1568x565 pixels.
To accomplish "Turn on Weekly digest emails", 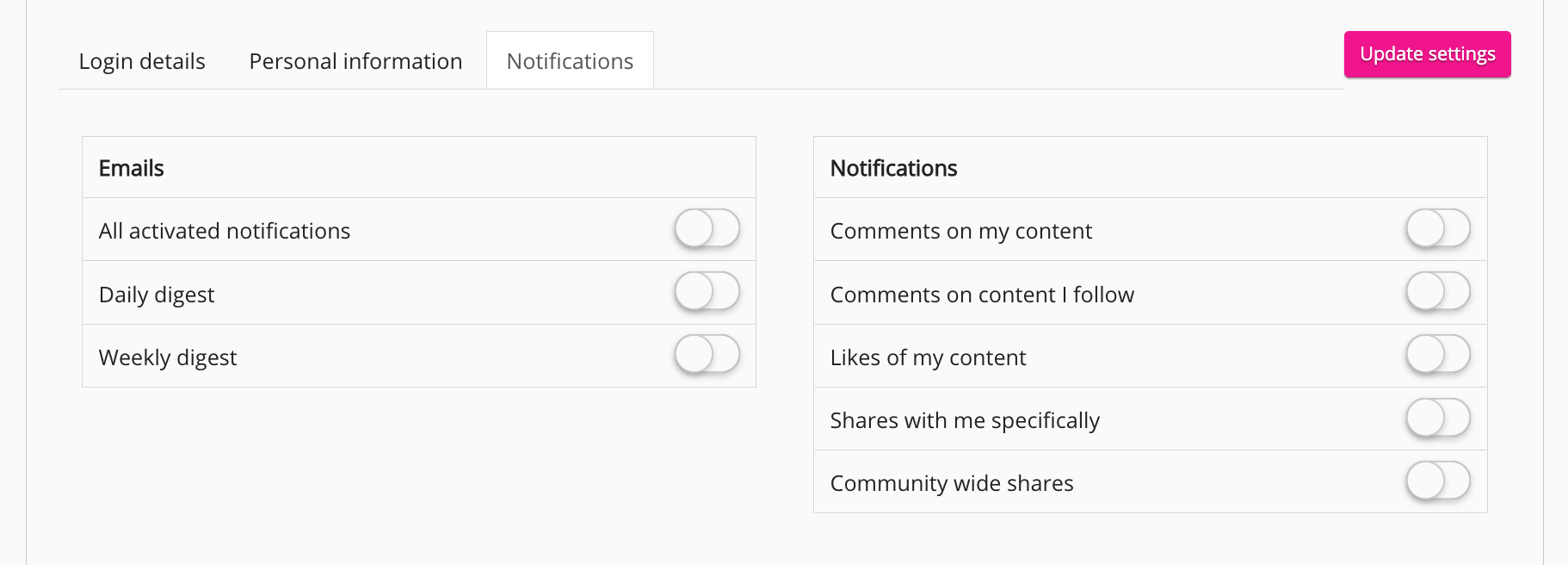I will click(x=707, y=355).
